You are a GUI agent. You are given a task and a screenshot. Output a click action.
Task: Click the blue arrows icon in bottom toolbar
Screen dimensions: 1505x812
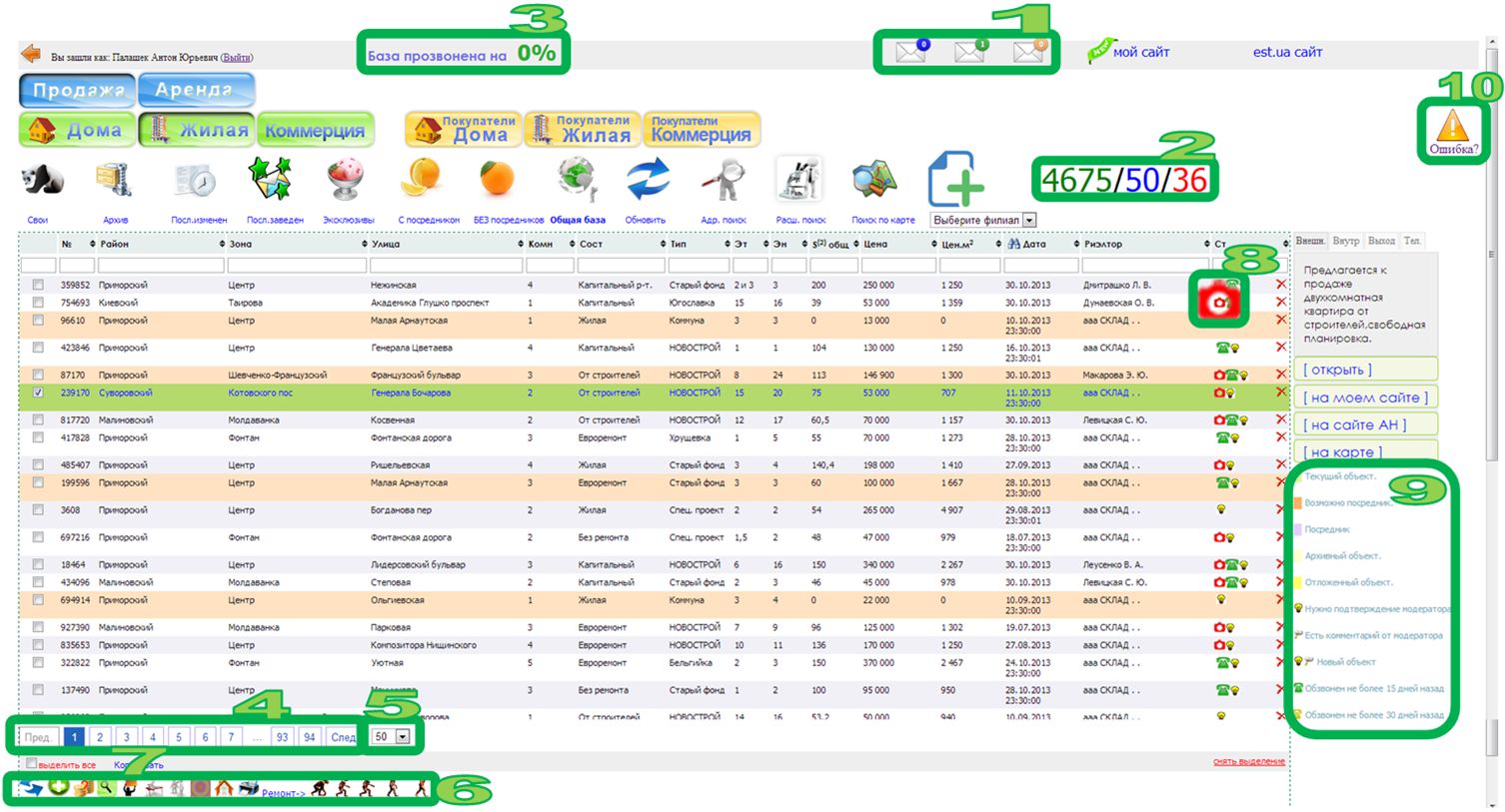pyautogui.click(x=30, y=788)
